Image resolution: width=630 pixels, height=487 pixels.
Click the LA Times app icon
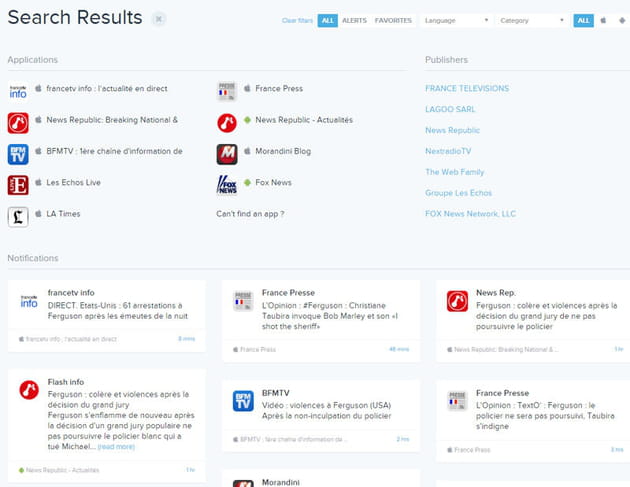click(18, 217)
